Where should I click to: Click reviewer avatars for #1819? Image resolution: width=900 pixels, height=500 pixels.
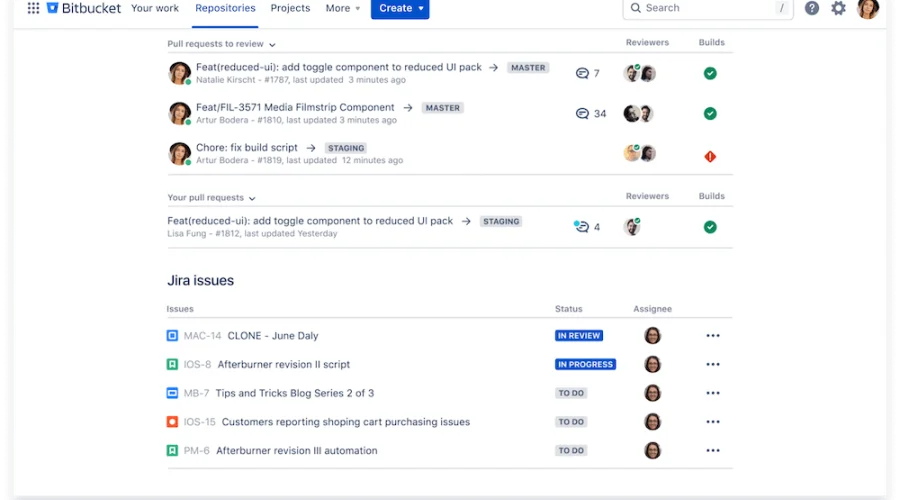pos(640,153)
